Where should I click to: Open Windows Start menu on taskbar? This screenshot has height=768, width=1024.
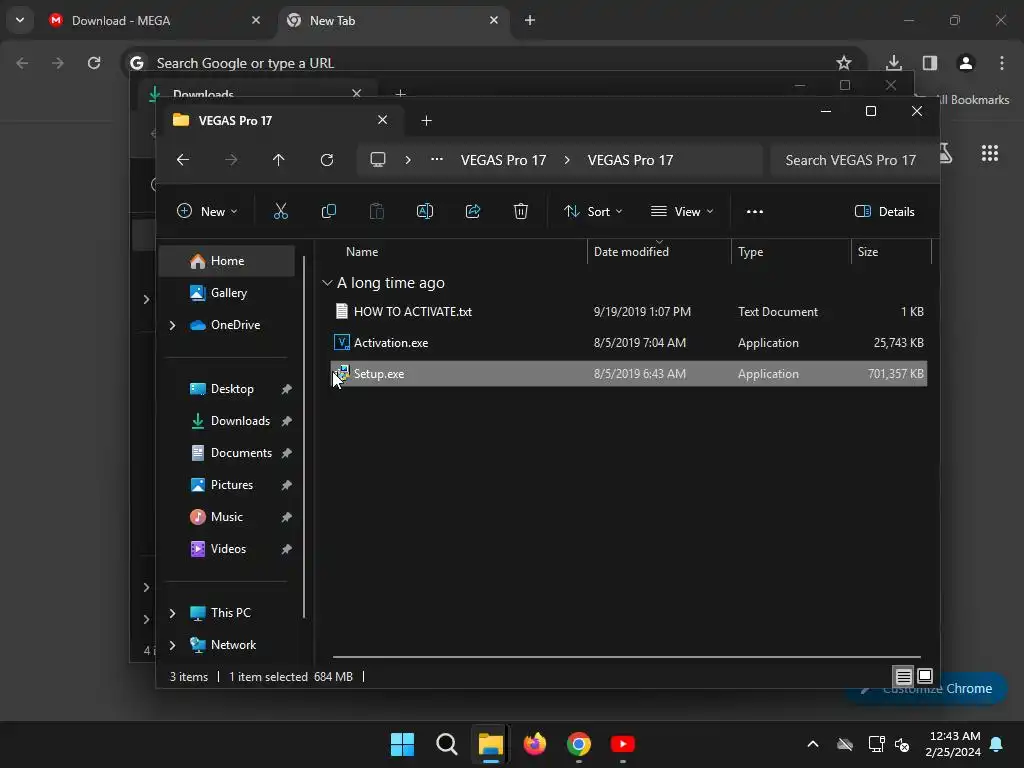(x=402, y=744)
